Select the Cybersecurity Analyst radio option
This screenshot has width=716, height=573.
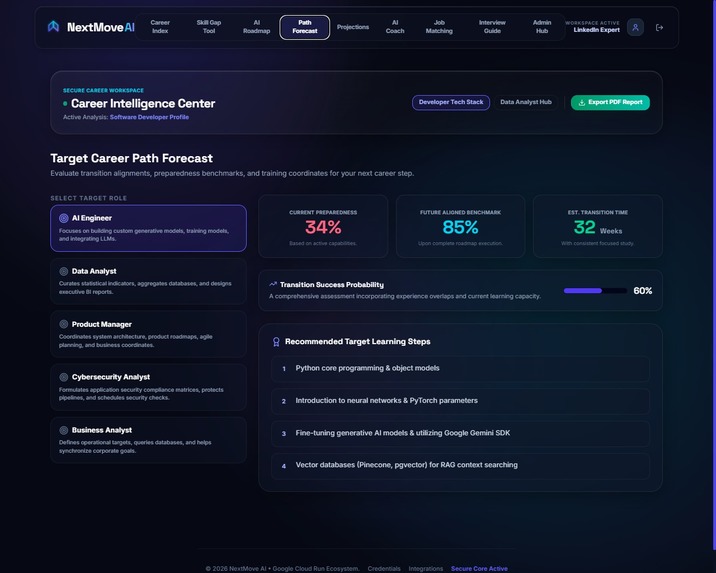tap(64, 377)
